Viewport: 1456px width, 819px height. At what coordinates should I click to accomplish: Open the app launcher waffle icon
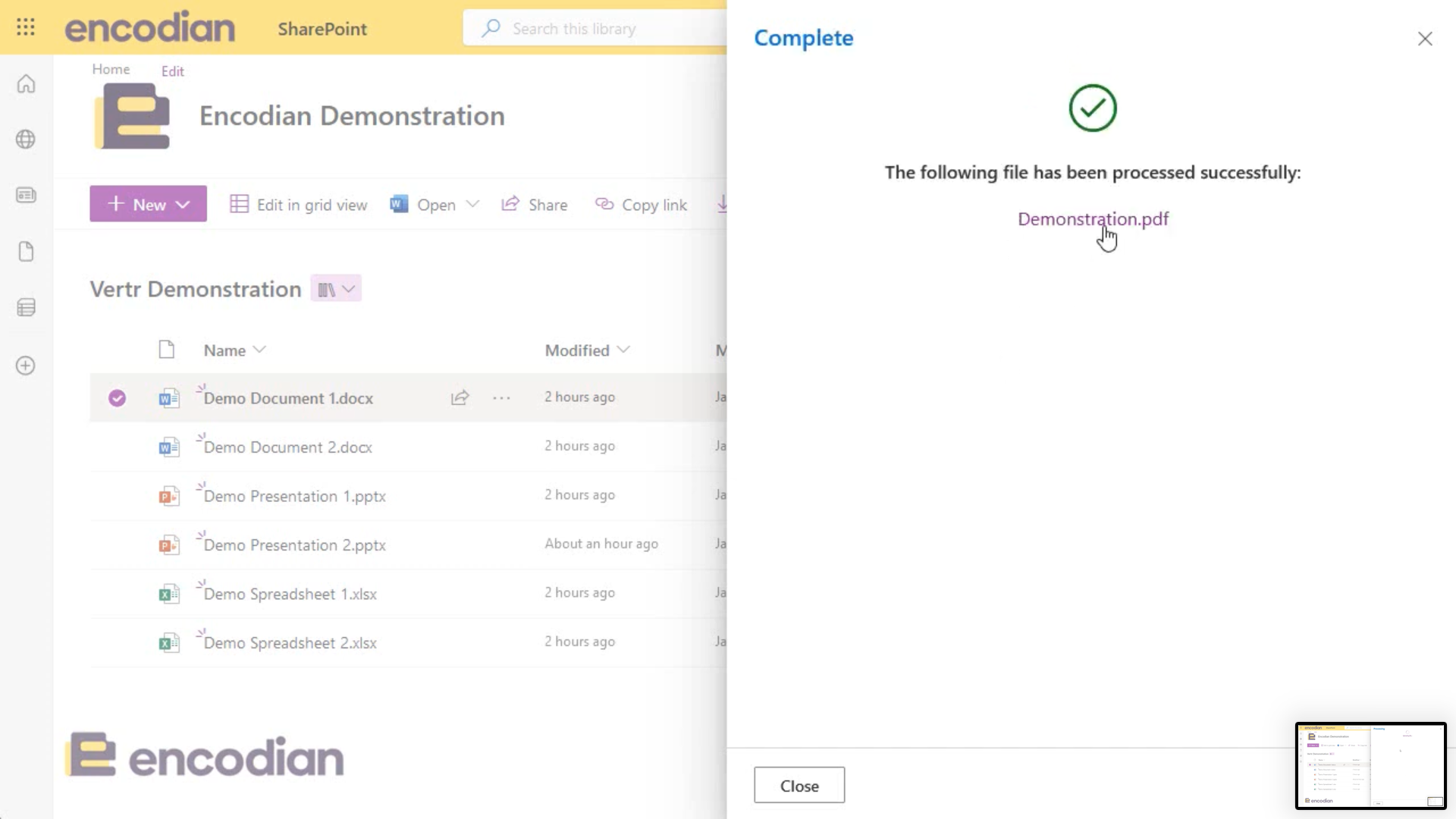pyautogui.click(x=26, y=28)
